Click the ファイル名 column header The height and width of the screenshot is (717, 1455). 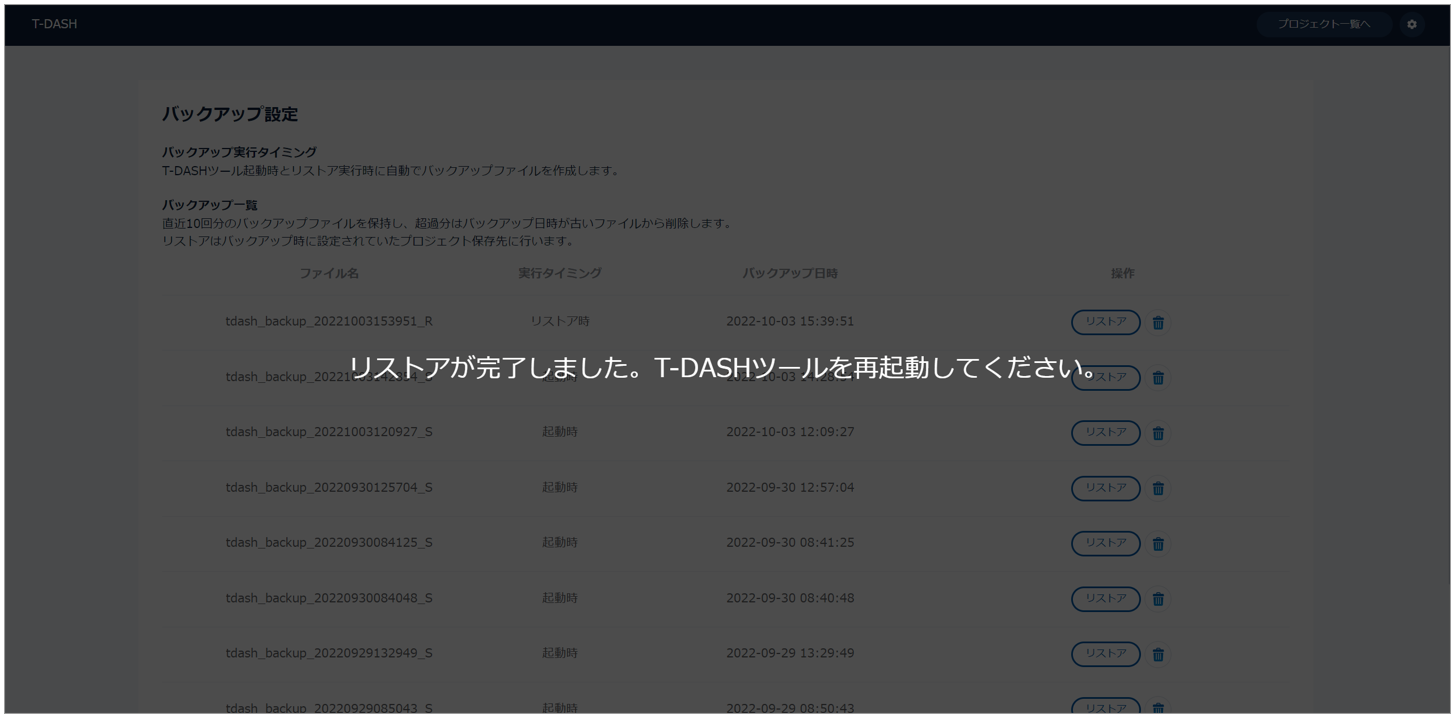tap(329, 273)
